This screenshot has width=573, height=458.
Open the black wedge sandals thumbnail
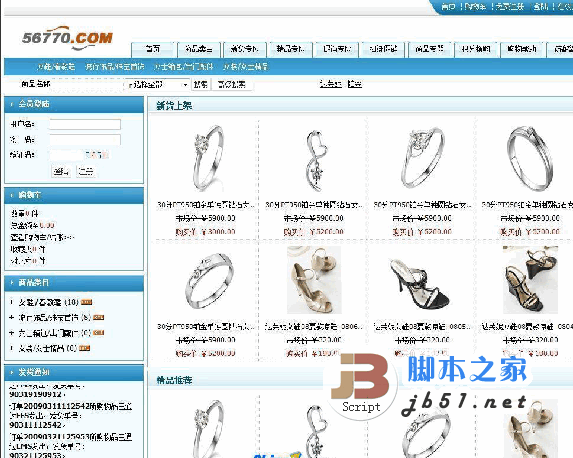pos(531,280)
